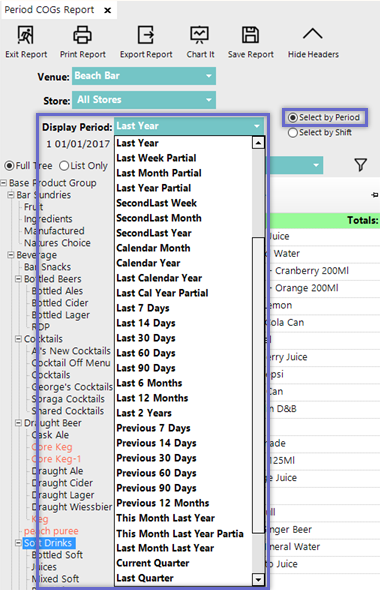This screenshot has width=380, height=590.
Task: Choose the Select by Period radio button
Action: [292, 117]
